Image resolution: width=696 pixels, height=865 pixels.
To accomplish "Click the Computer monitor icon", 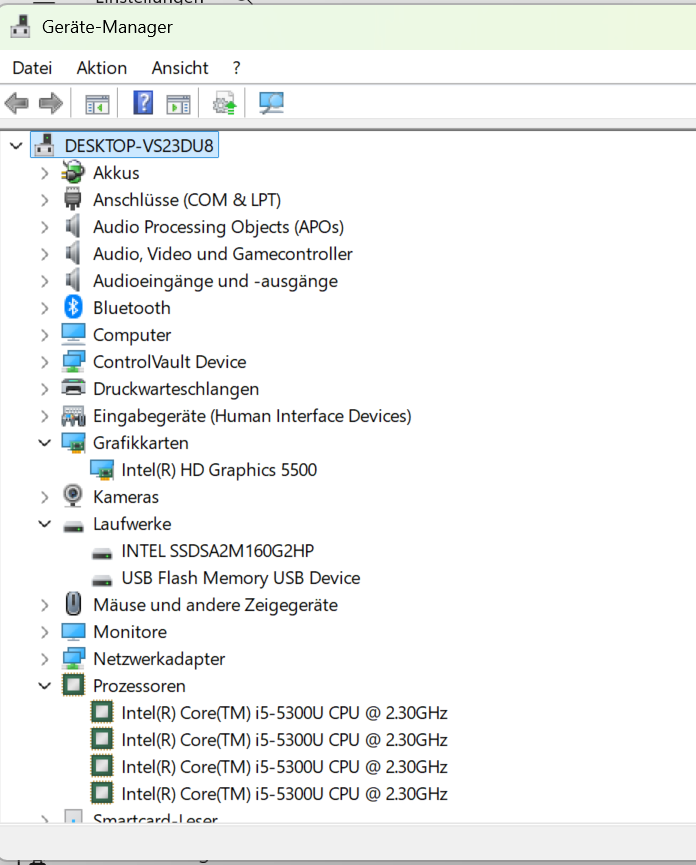I will pos(73,334).
